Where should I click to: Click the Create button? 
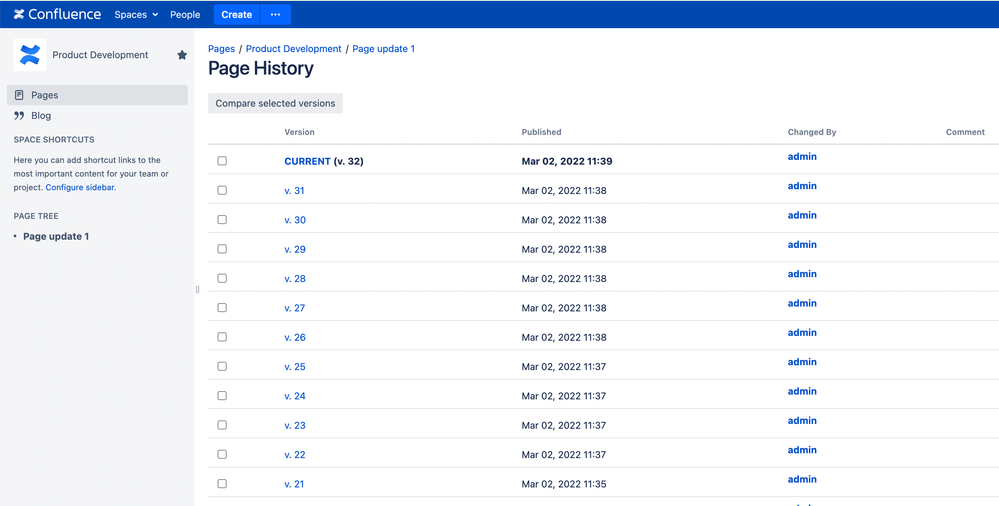click(x=236, y=15)
